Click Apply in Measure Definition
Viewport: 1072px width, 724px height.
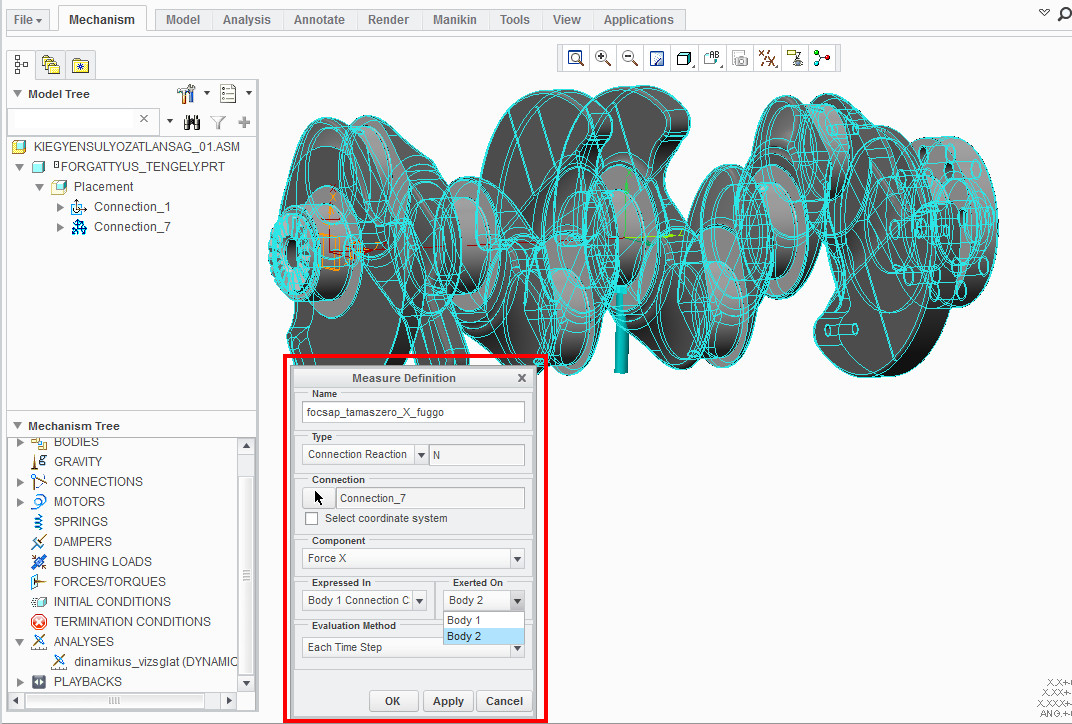point(448,701)
